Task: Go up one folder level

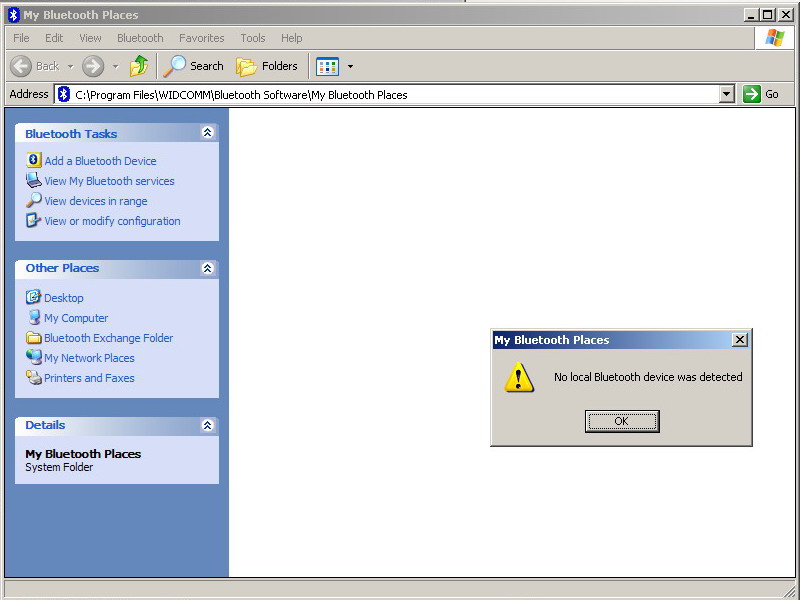Action: [139, 66]
